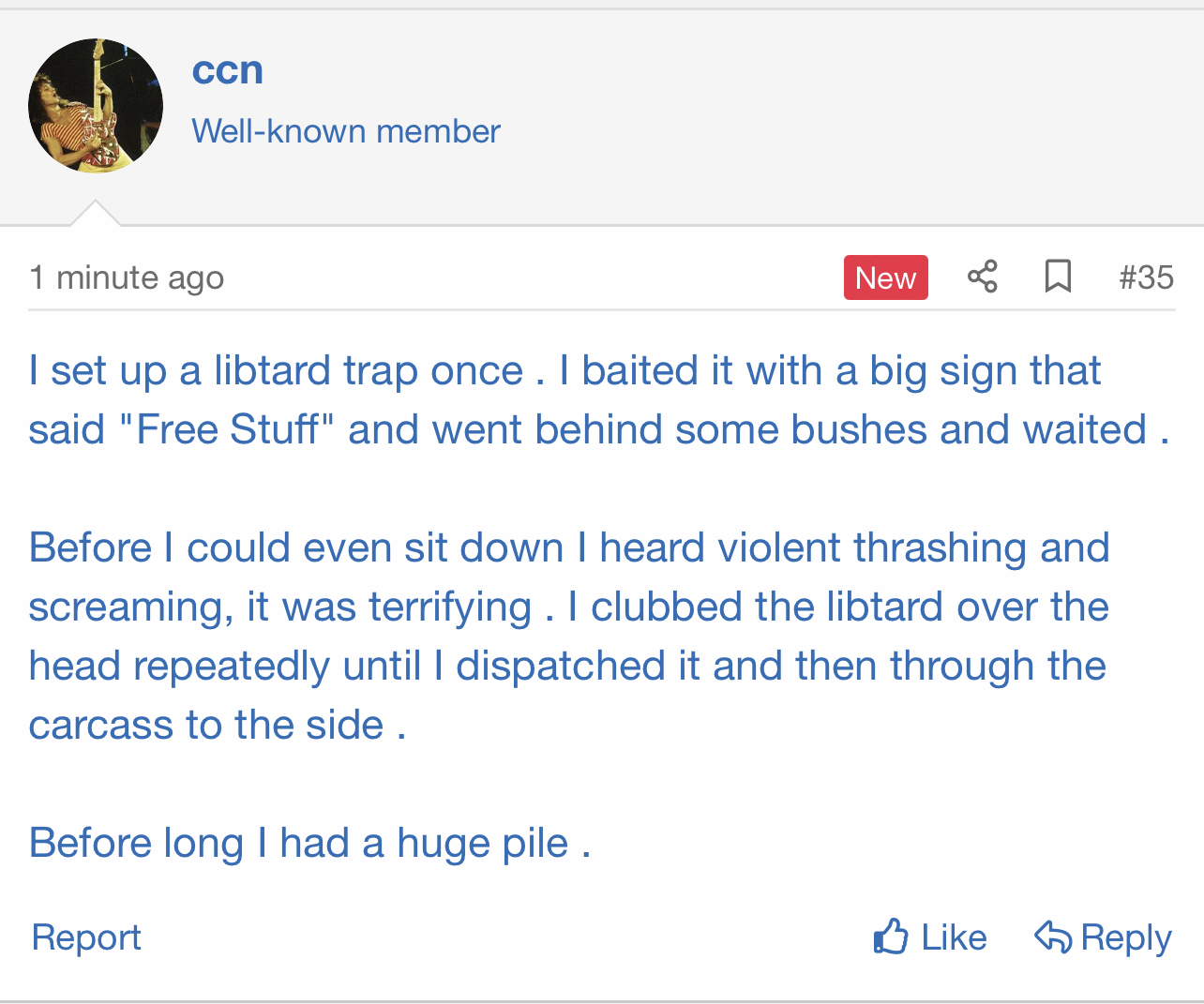Viewport: 1204px width, 1004px height.
Task: Click the quoted "Free Stuff" text
Action: [227, 430]
